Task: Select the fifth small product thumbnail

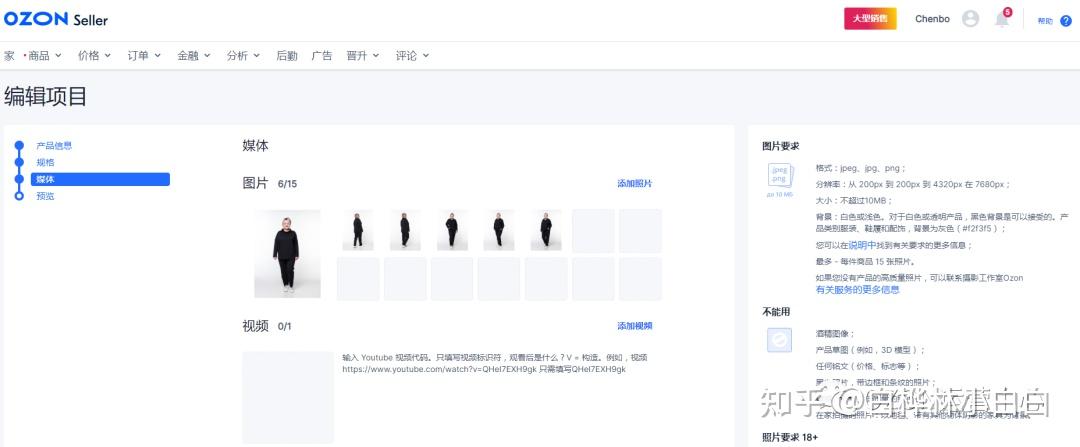Action: (546, 230)
